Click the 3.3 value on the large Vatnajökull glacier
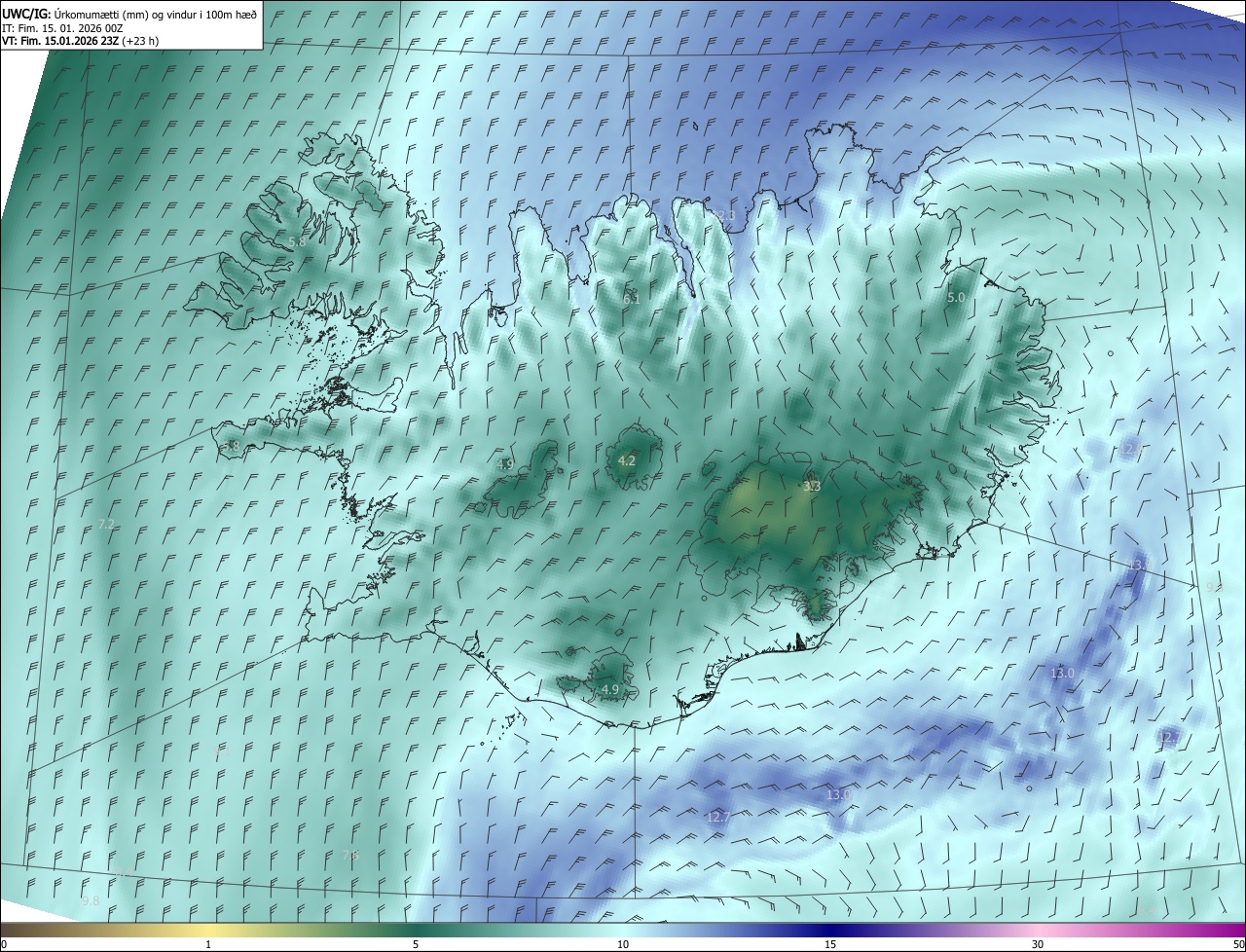This screenshot has height=952, width=1246. pyautogui.click(x=812, y=486)
